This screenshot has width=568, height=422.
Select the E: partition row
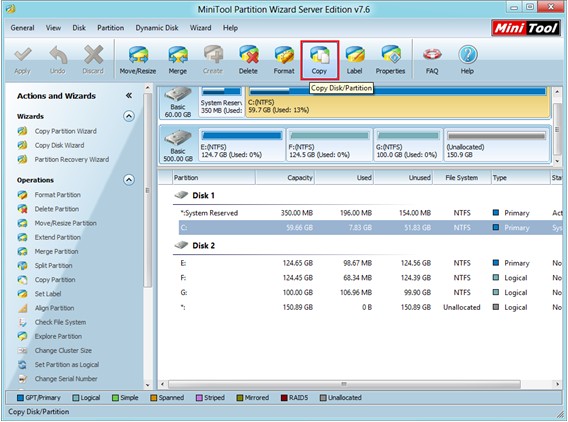(370, 263)
